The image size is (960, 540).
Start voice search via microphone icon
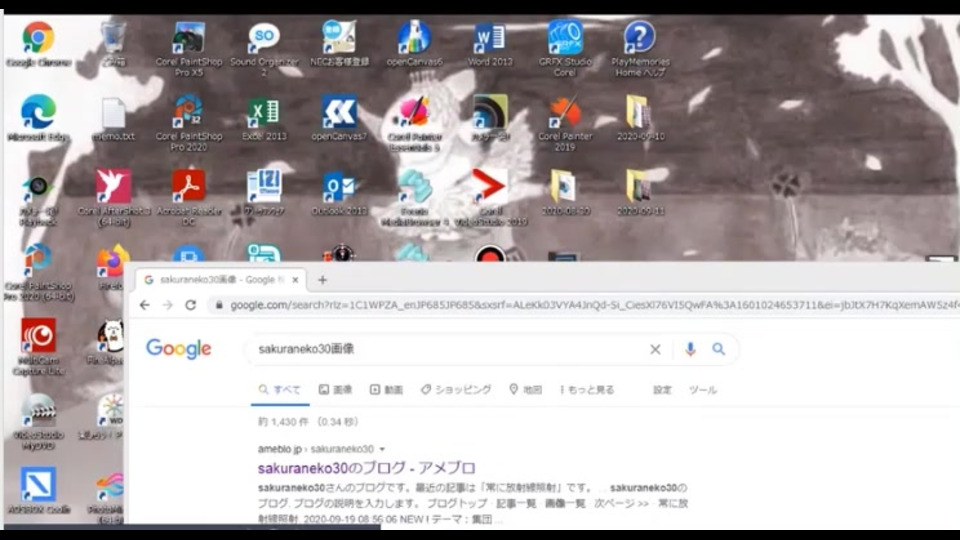point(690,349)
